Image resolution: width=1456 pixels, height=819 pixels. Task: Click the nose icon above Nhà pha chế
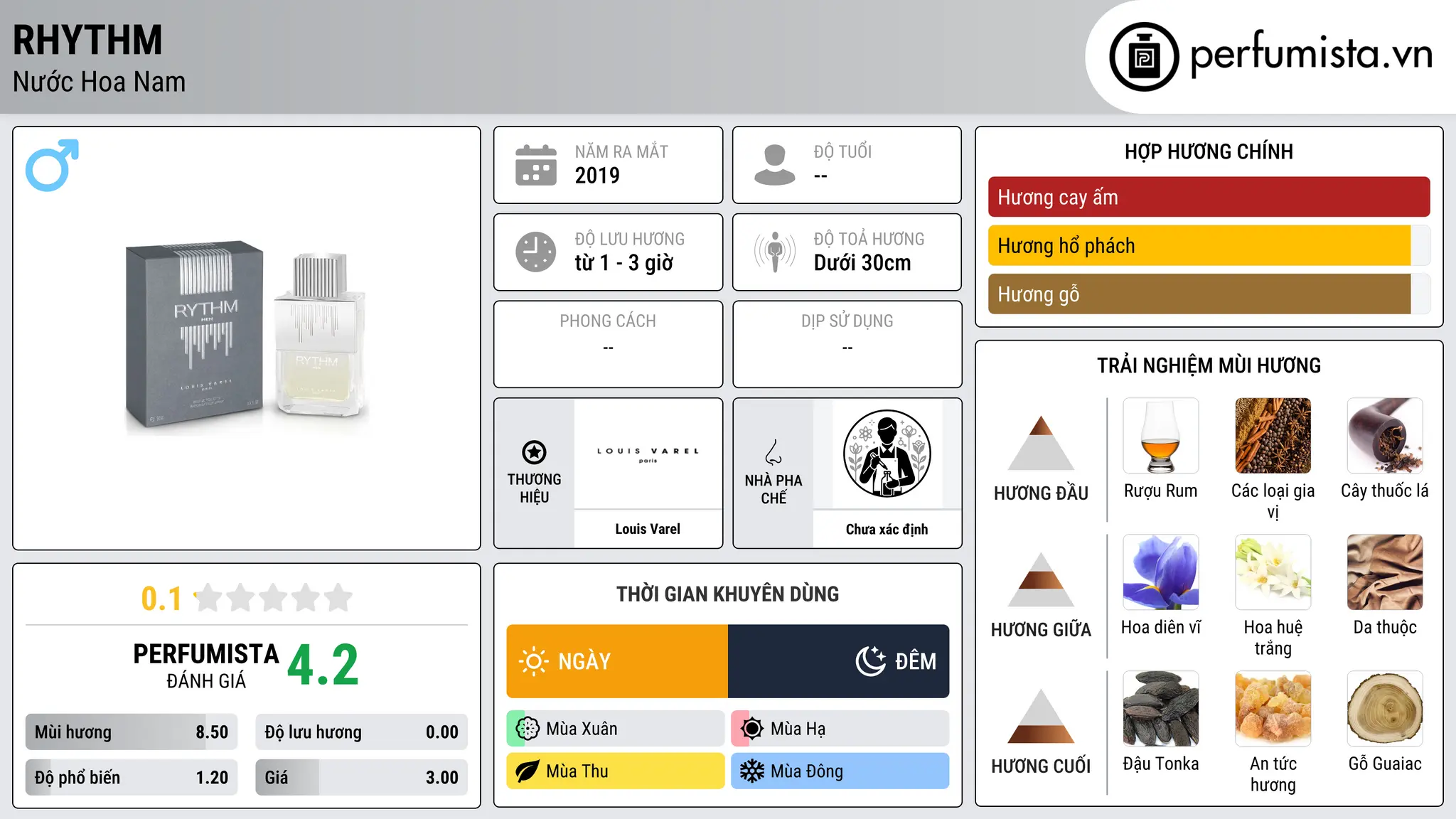tap(773, 452)
